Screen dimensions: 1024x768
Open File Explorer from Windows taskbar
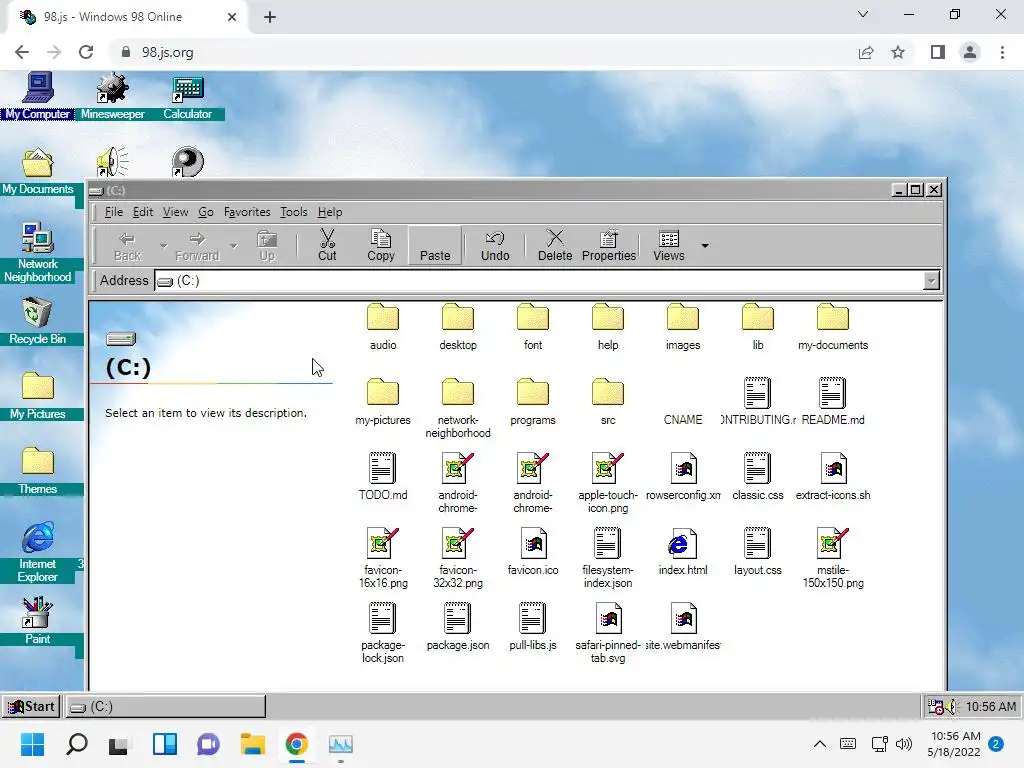[x=252, y=744]
